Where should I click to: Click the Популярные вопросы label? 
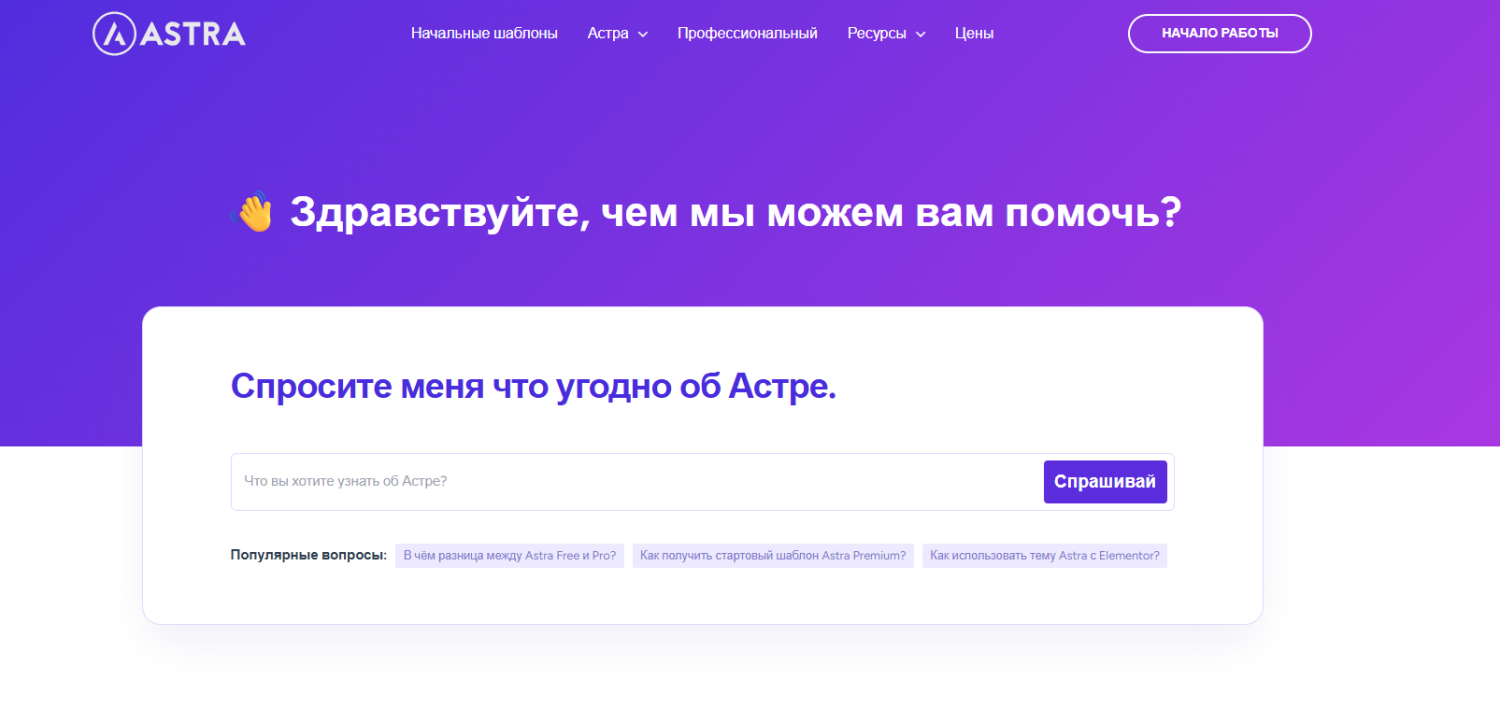point(308,556)
